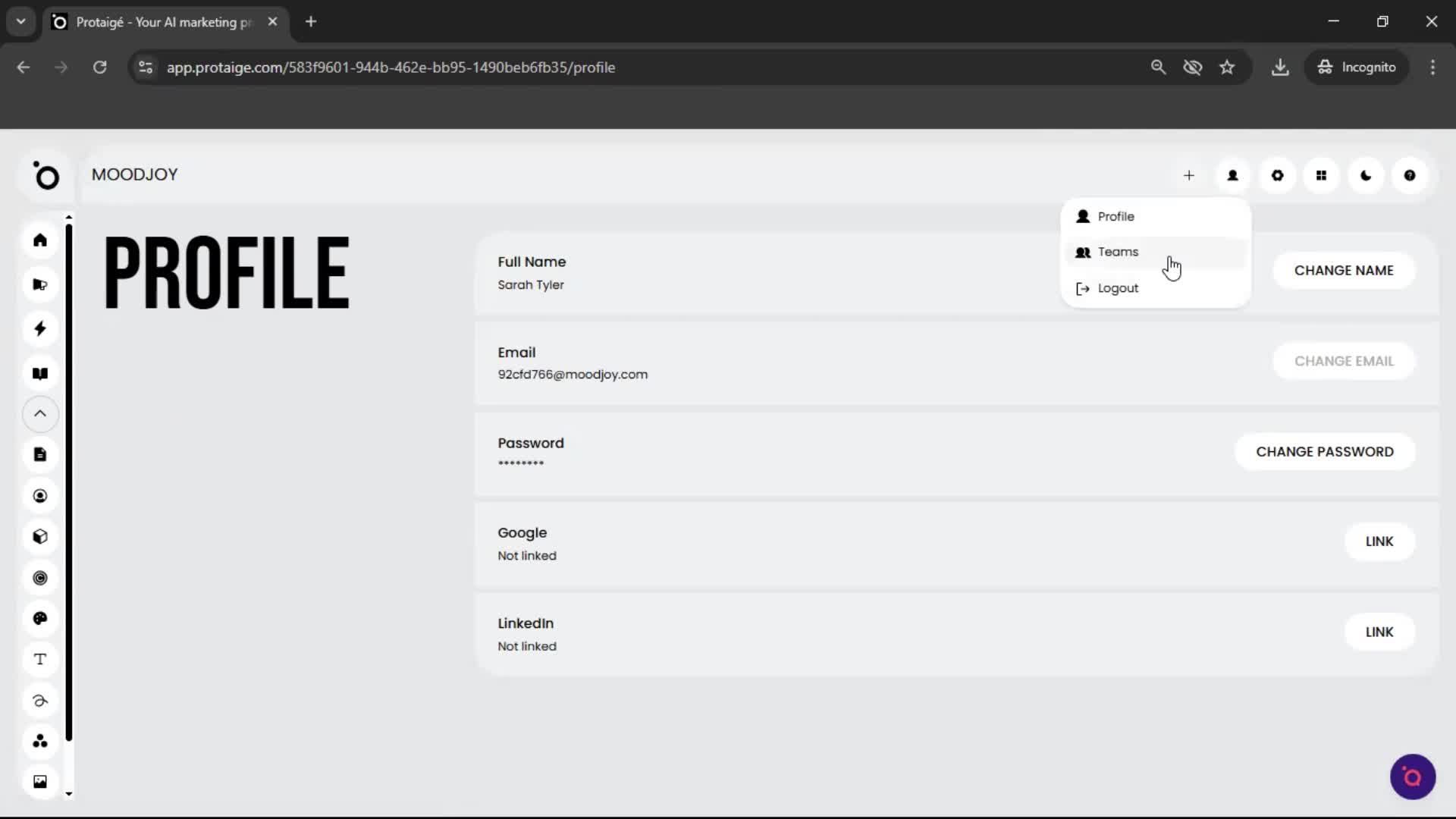
Task: Open the settings gear in top bar
Action: click(1277, 175)
